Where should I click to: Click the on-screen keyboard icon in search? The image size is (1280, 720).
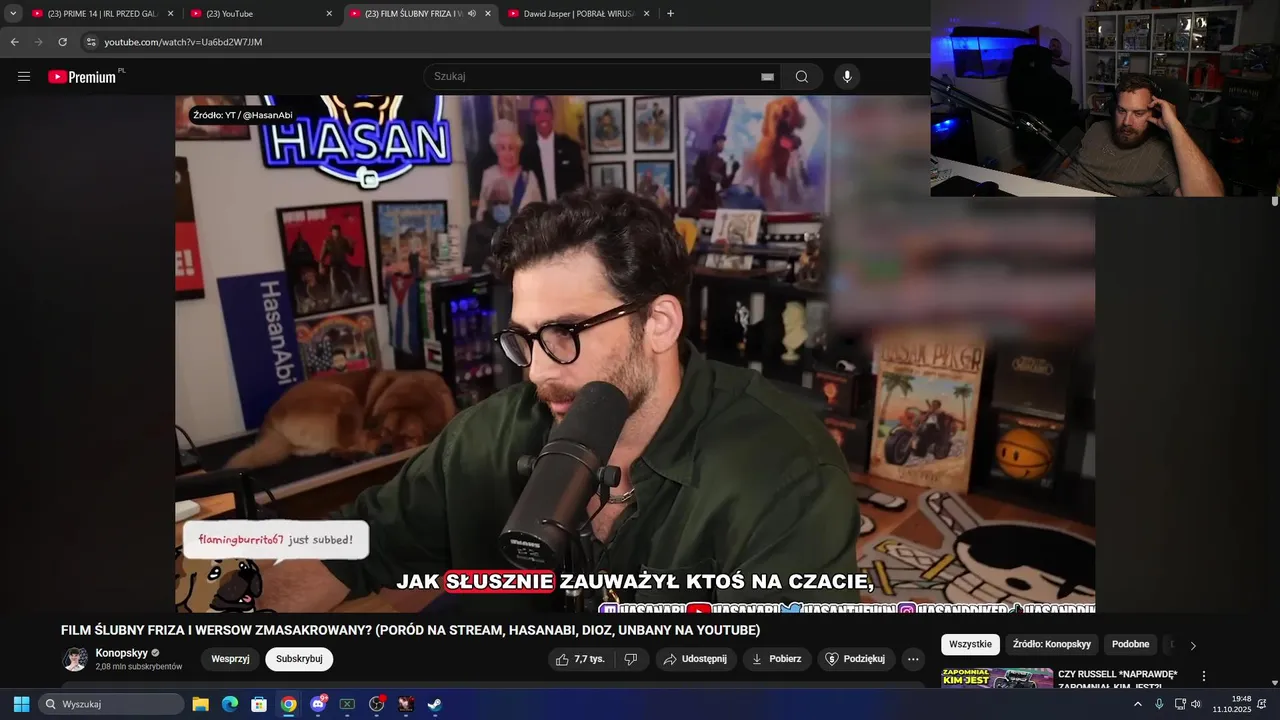pyautogui.click(x=767, y=77)
